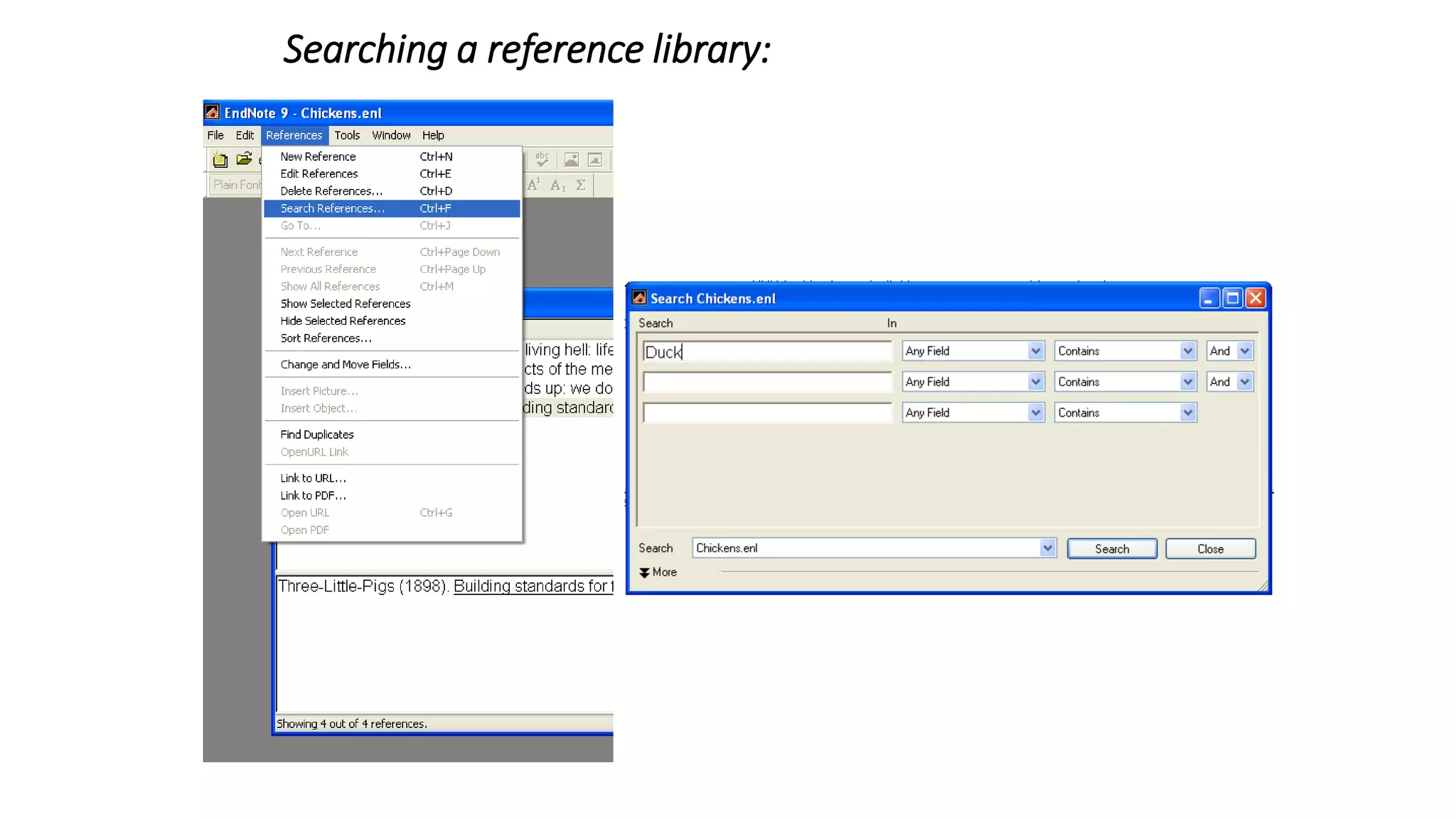Click the new library toolbar icon
Viewport: 1456px width, 819px height.
(x=220, y=160)
